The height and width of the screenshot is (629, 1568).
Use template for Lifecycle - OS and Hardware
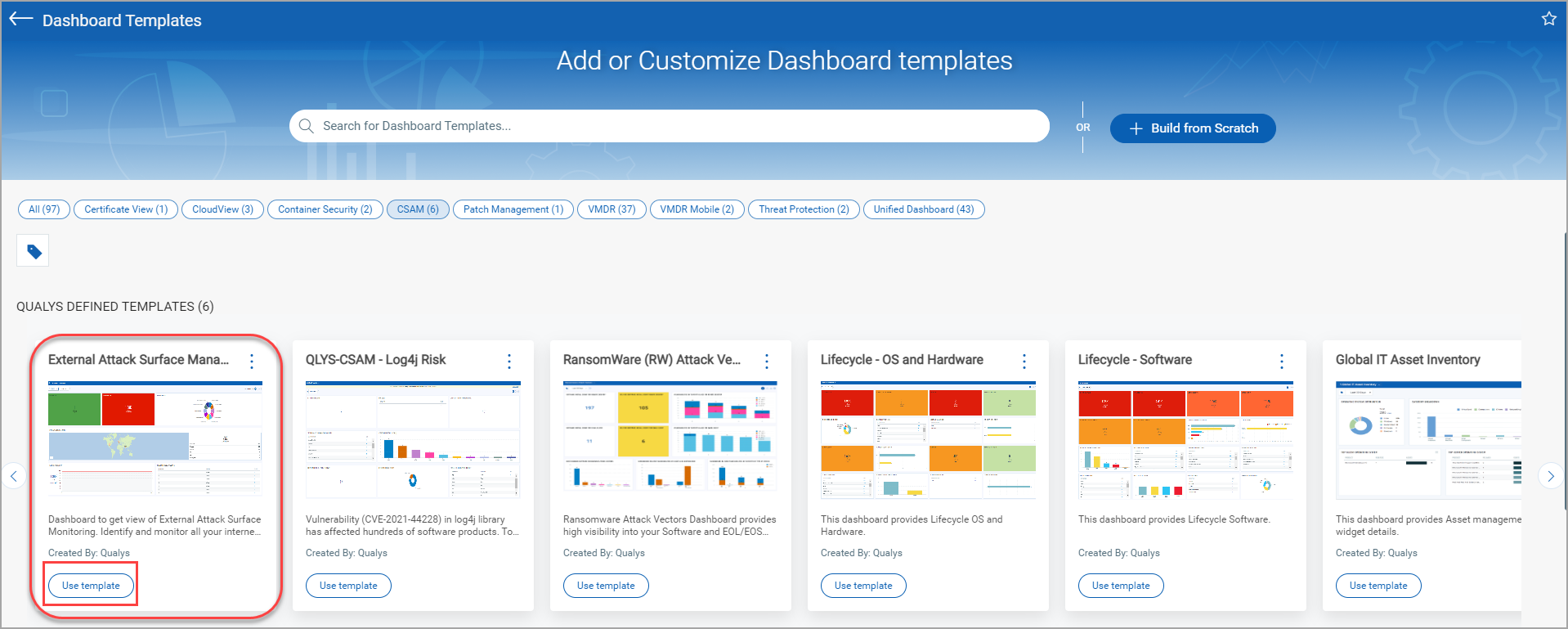click(863, 586)
